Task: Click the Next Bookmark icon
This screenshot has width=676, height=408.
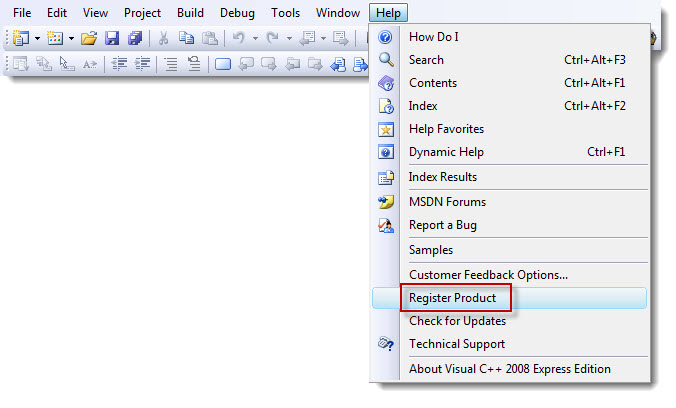Action: pos(269,64)
